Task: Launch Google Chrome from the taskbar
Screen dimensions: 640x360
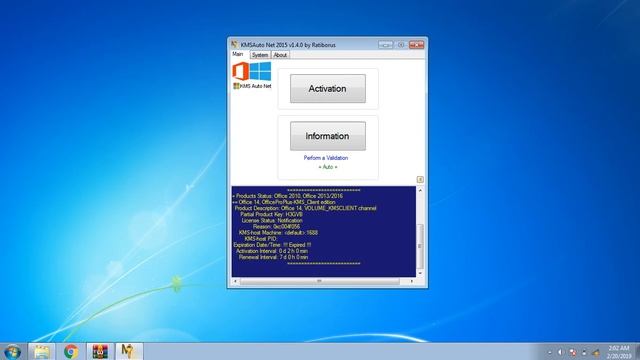Action: coord(71,351)
